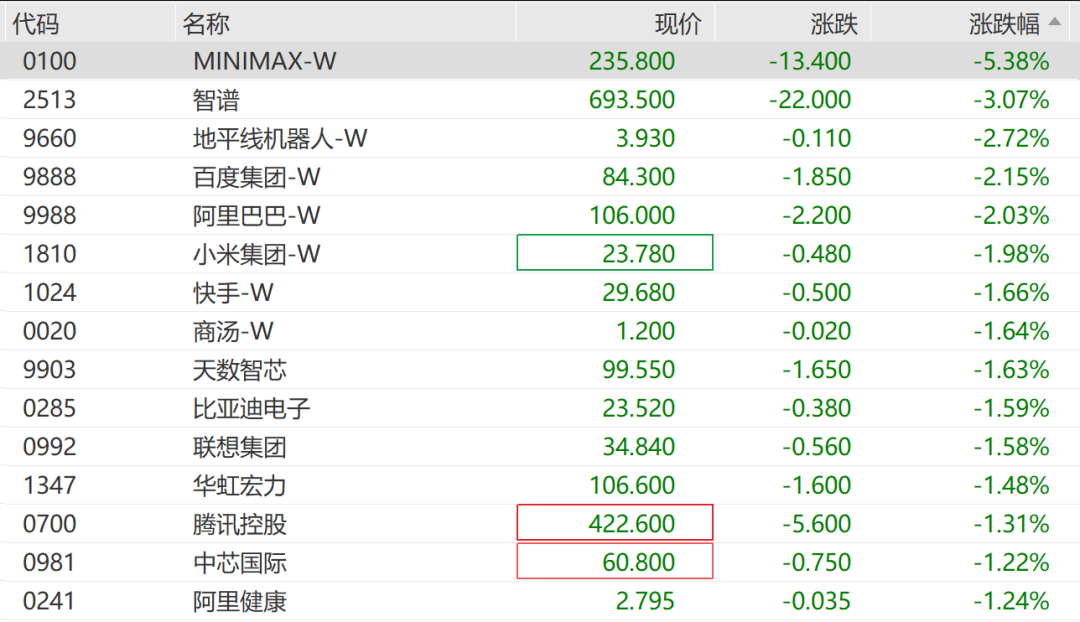Click the percentage -5.38%

pyautogui.click(x=1011, y=61)
